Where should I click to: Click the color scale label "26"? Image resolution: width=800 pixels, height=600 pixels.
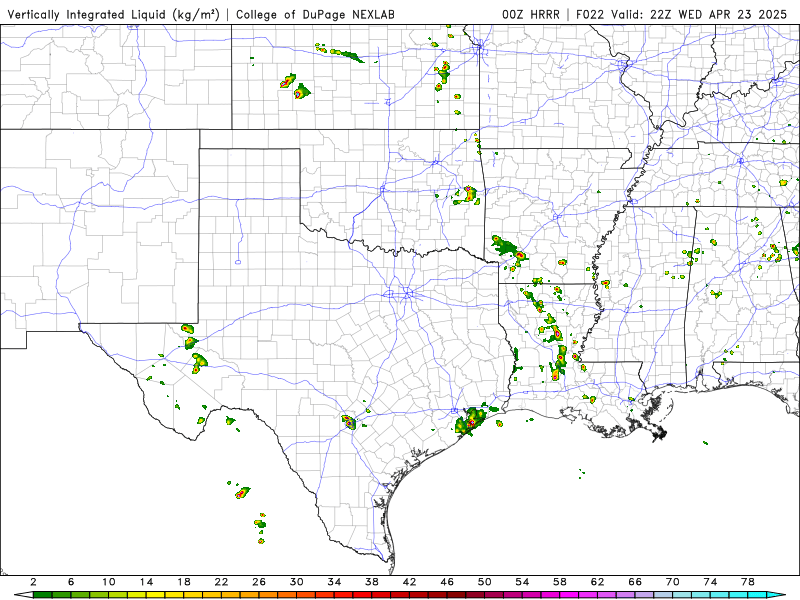coord(259,582)
